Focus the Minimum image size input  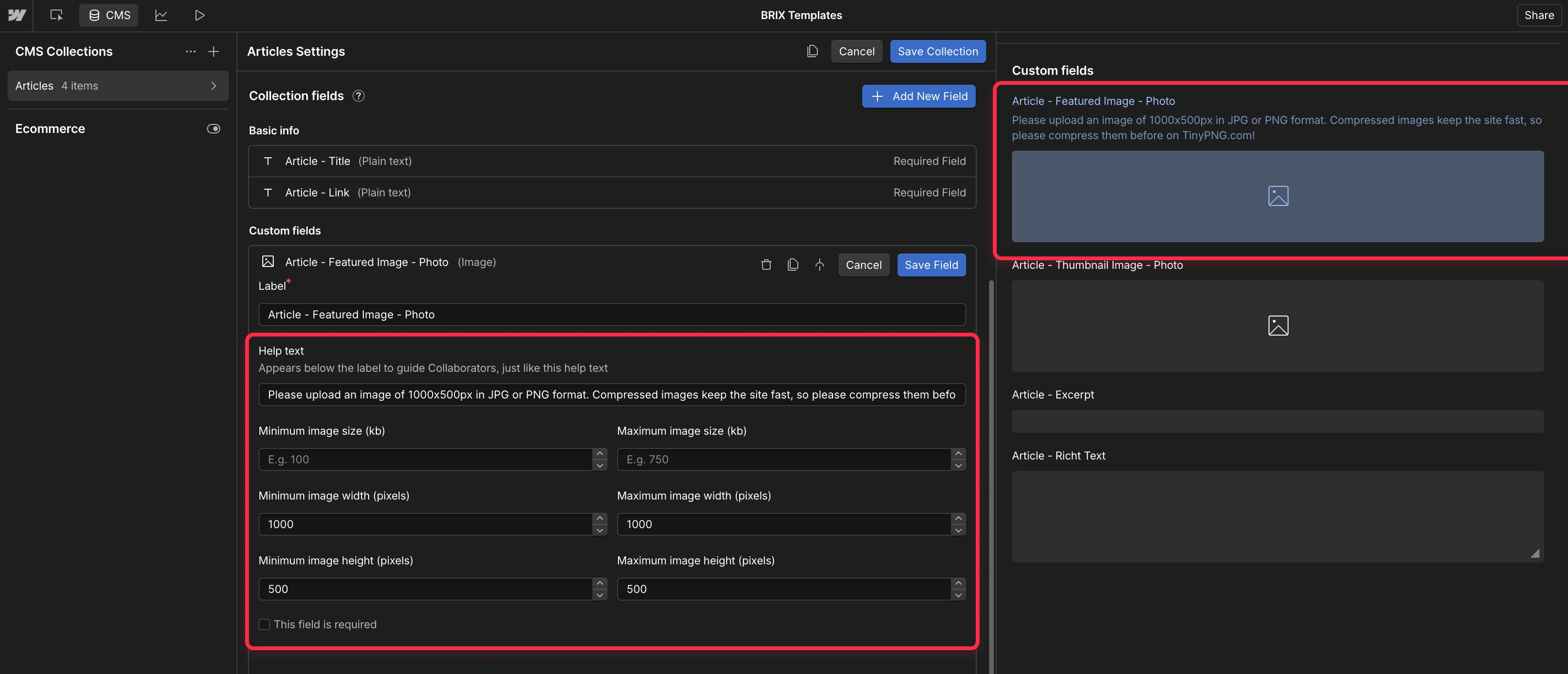[x=425, y=460]
